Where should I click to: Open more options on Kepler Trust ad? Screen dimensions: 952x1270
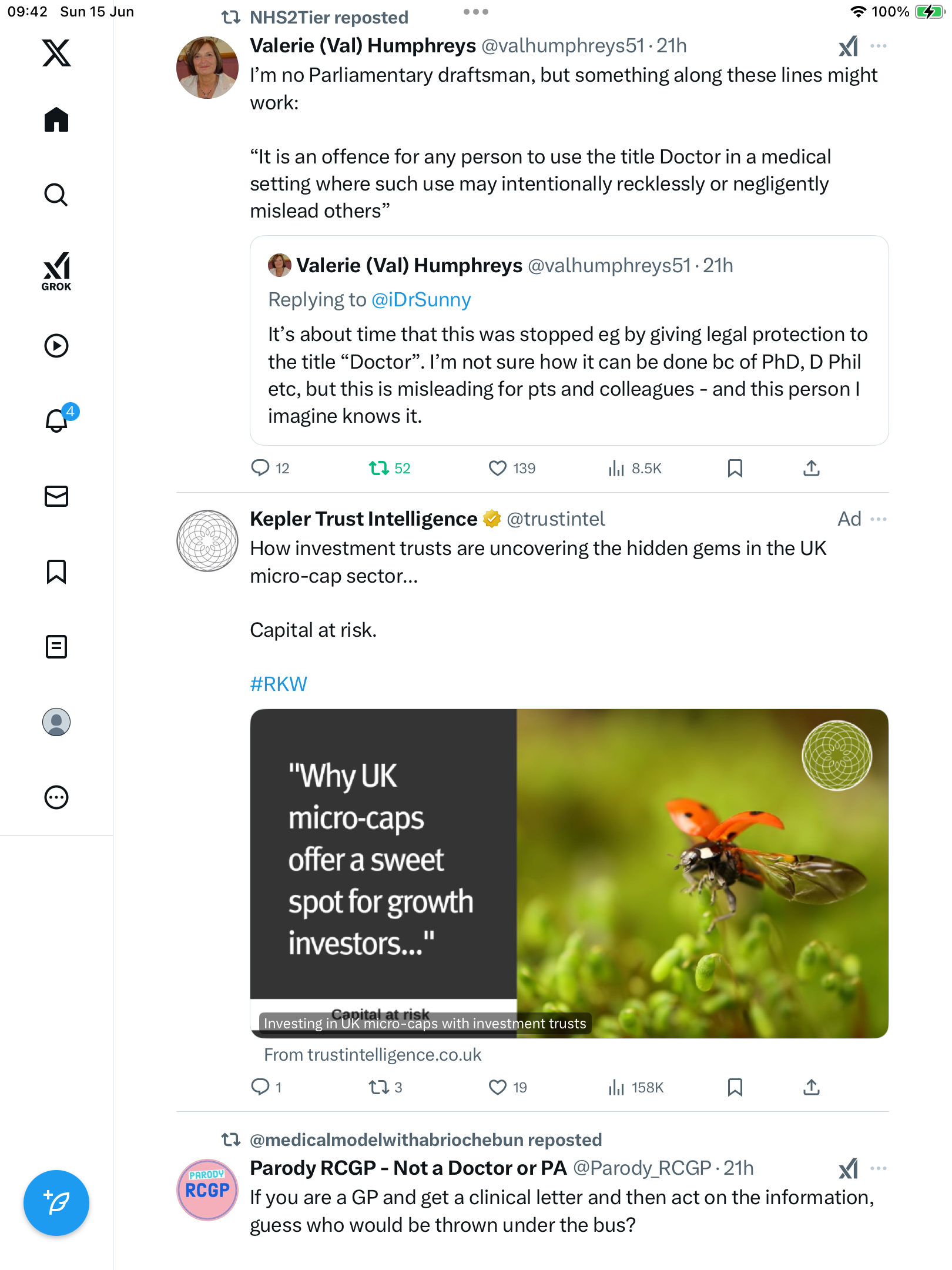coord(879,519)
